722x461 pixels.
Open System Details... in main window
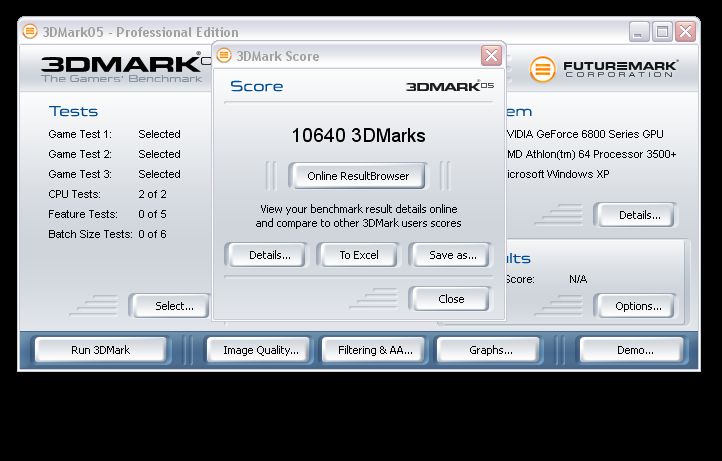(x=637, y=215)
